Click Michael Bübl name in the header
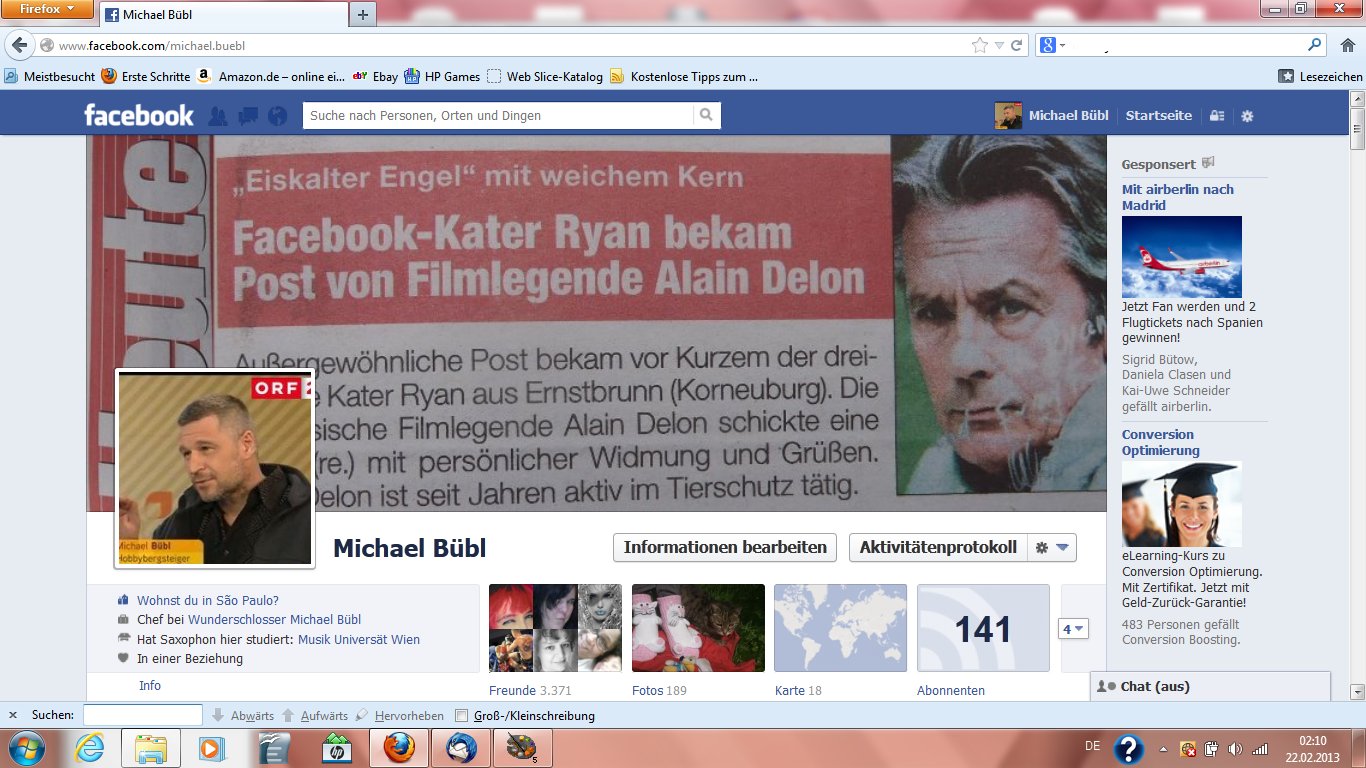The height and width of the screenshot is (768, 1366). click(1068, 115)
